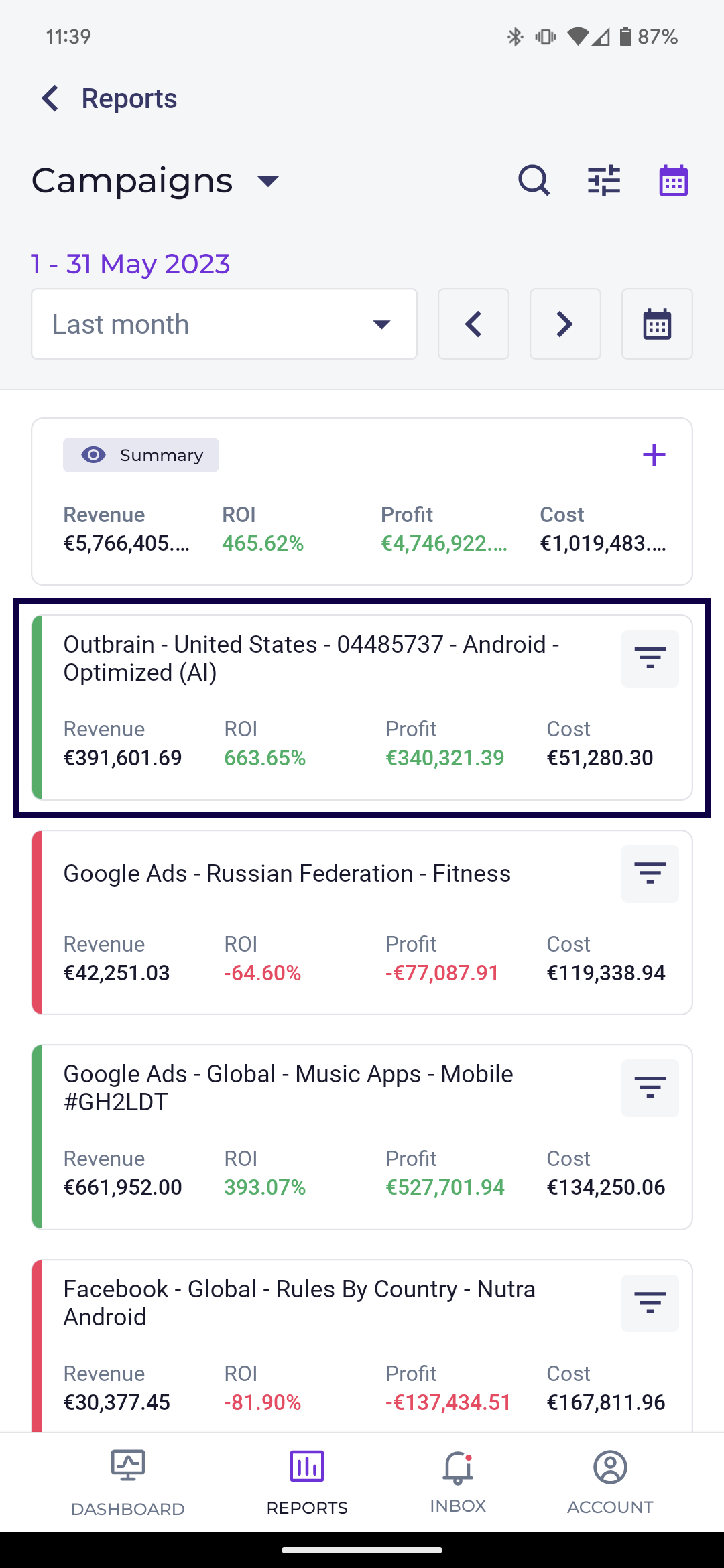Viewport: 724px width, 1568px height.
Task: Add a metric with the plus icon
Action: click(x=654, y=455)
